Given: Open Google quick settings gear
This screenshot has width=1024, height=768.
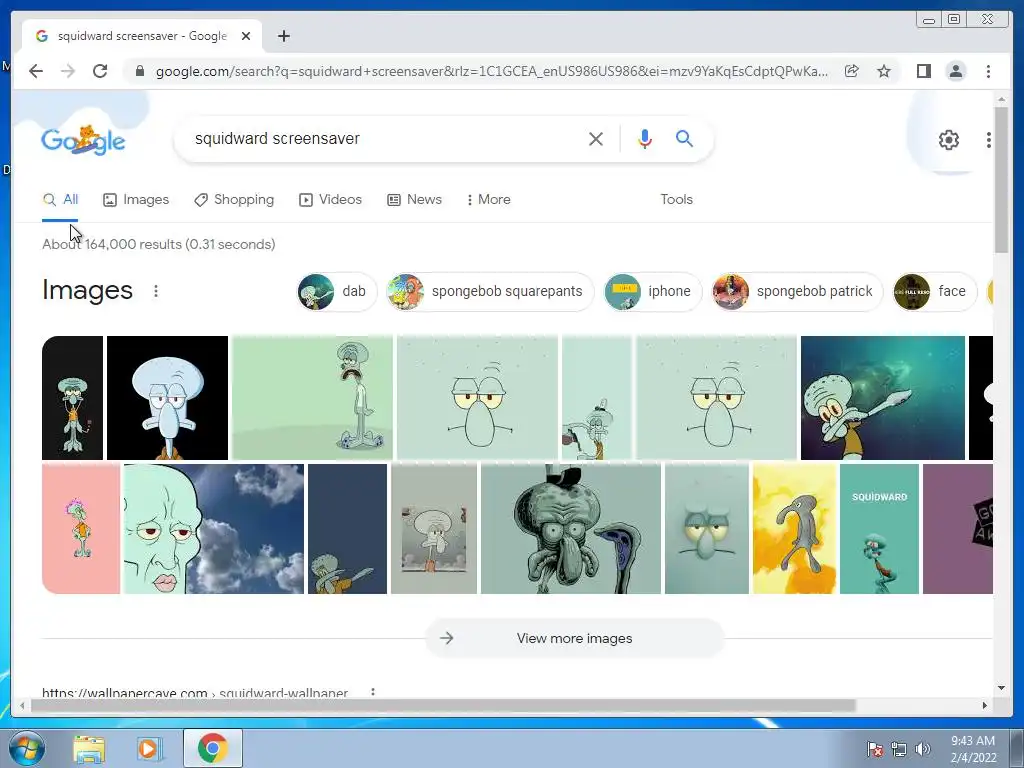Looking at the screenshot, I should click(x=949, y=140).
